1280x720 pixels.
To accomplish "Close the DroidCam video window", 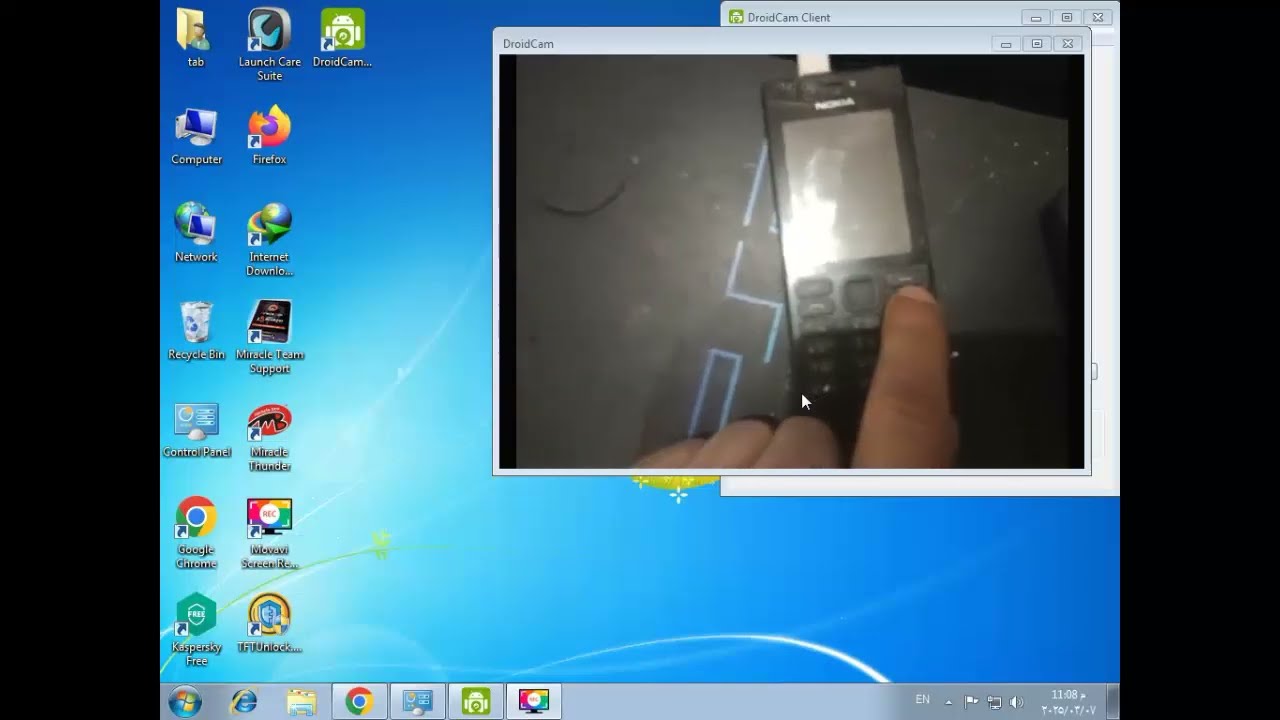I will click(x=1067, y=44).
